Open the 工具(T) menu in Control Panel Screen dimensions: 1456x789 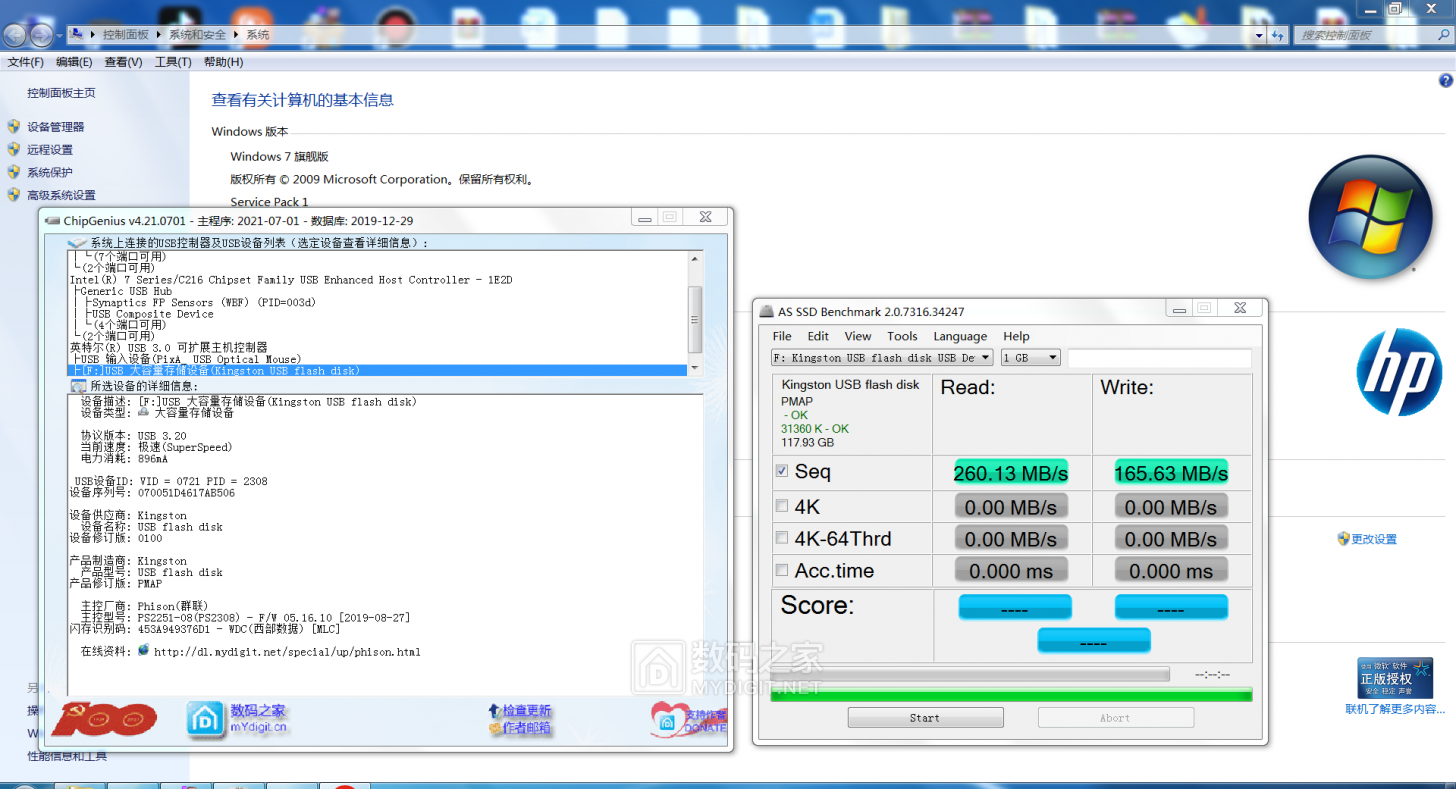173,62
